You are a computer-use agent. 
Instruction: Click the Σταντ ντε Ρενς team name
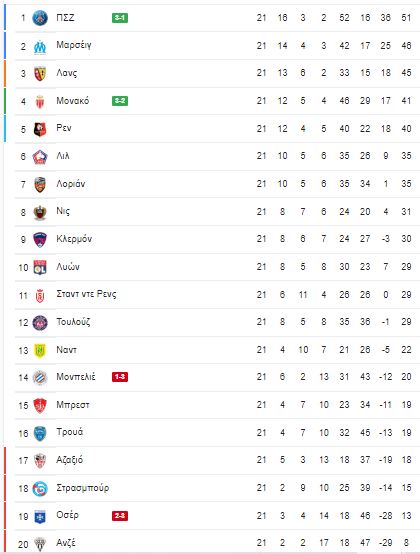[x=86, y=294]
